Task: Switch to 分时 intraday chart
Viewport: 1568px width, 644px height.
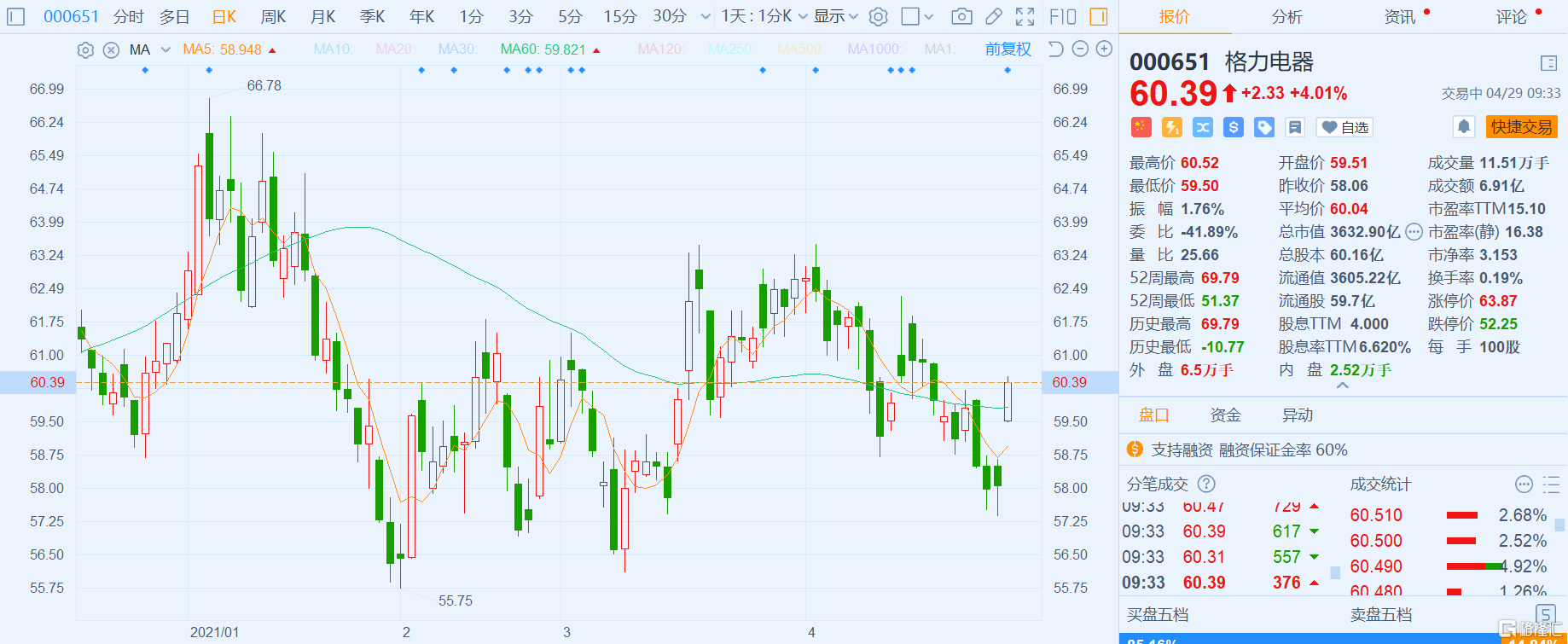Action: [129, 16]
